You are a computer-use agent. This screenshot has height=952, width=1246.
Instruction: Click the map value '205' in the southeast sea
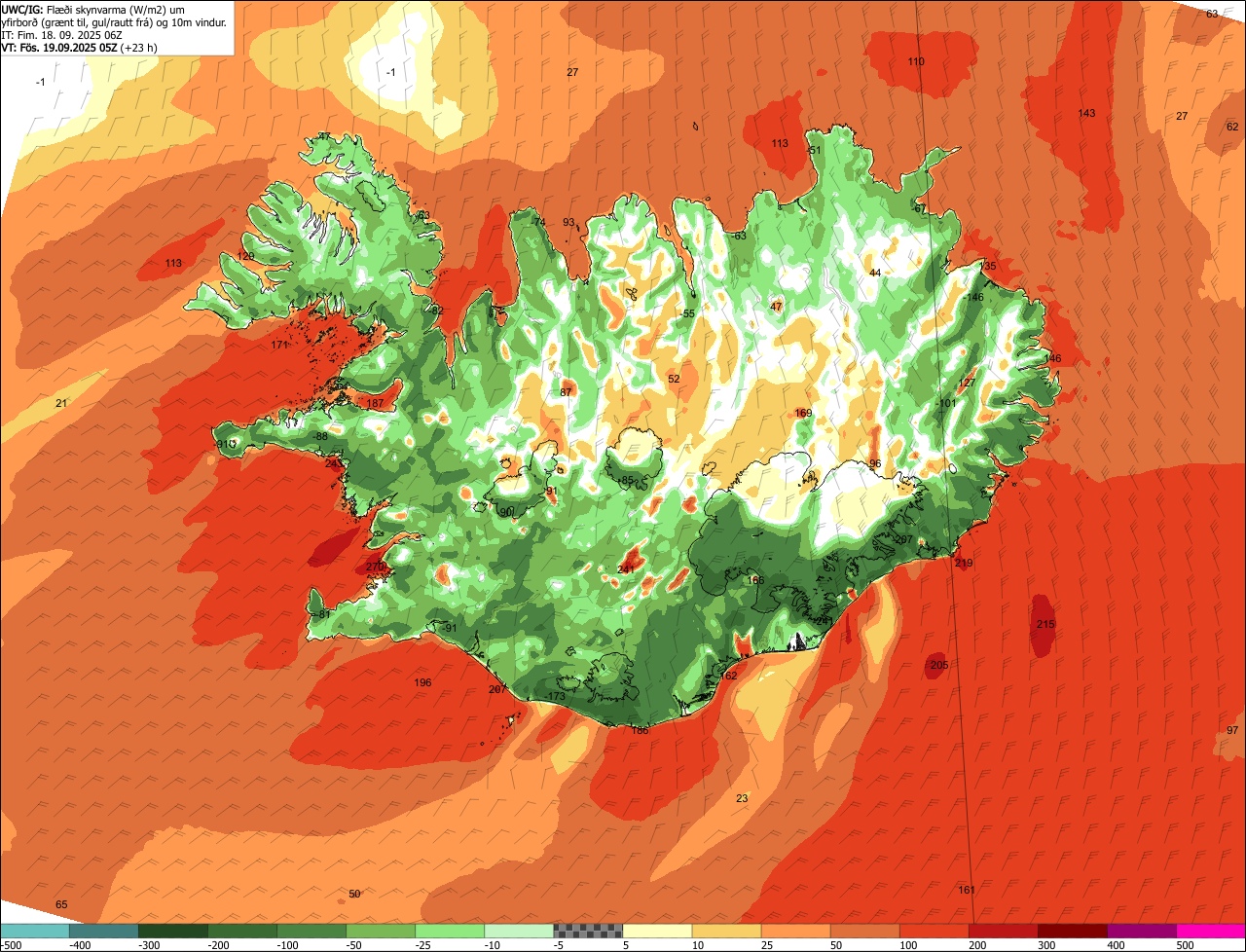938,665
